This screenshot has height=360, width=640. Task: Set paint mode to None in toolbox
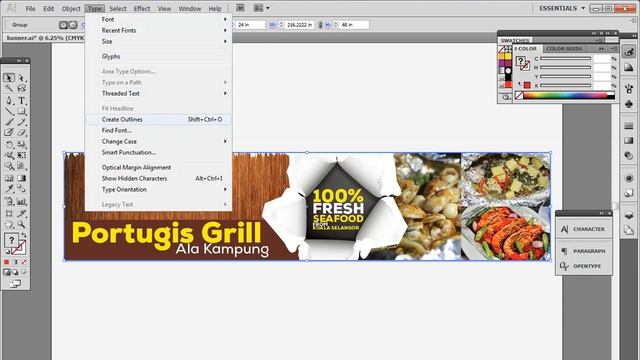[x=24, y=262]
